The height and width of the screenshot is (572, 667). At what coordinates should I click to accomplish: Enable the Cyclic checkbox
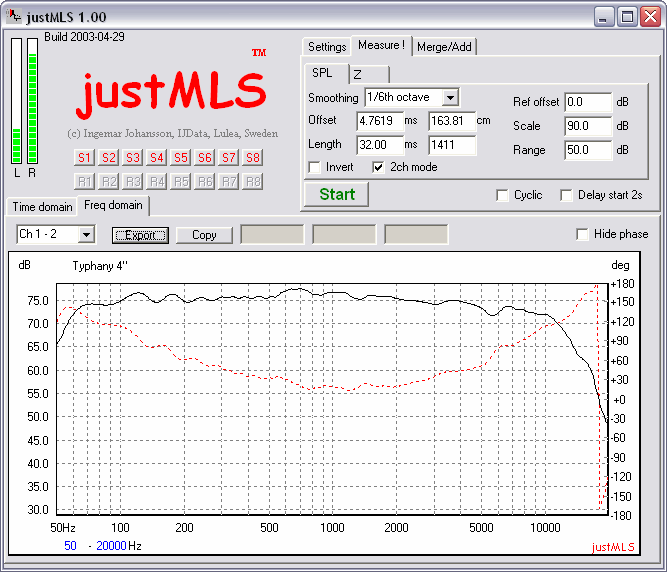tap(502, 195)
